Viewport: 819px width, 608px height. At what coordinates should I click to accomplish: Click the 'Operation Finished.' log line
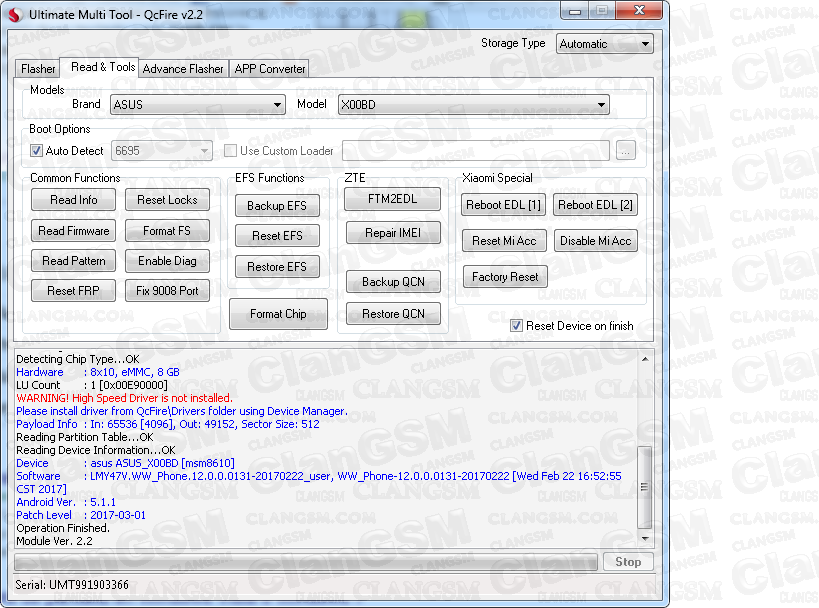[x=63, y=528]
